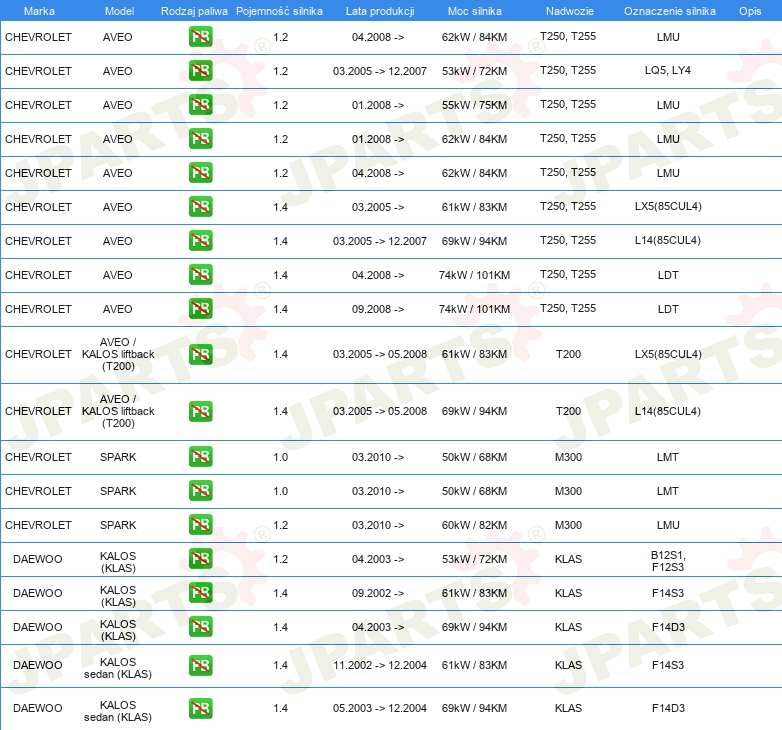Click 'KALOS sedan (KLAS)' in the 61kW / 83KM row

pyautogui.click(x=118, y=668)
